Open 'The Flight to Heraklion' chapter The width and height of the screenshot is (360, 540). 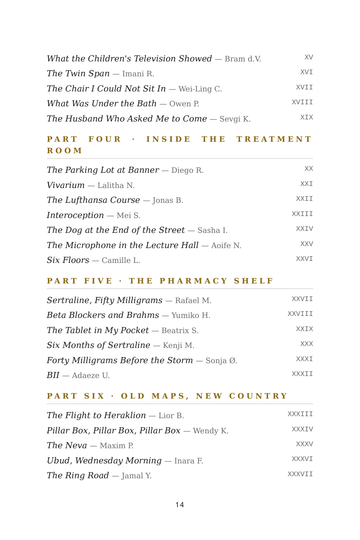pos(180,415)
